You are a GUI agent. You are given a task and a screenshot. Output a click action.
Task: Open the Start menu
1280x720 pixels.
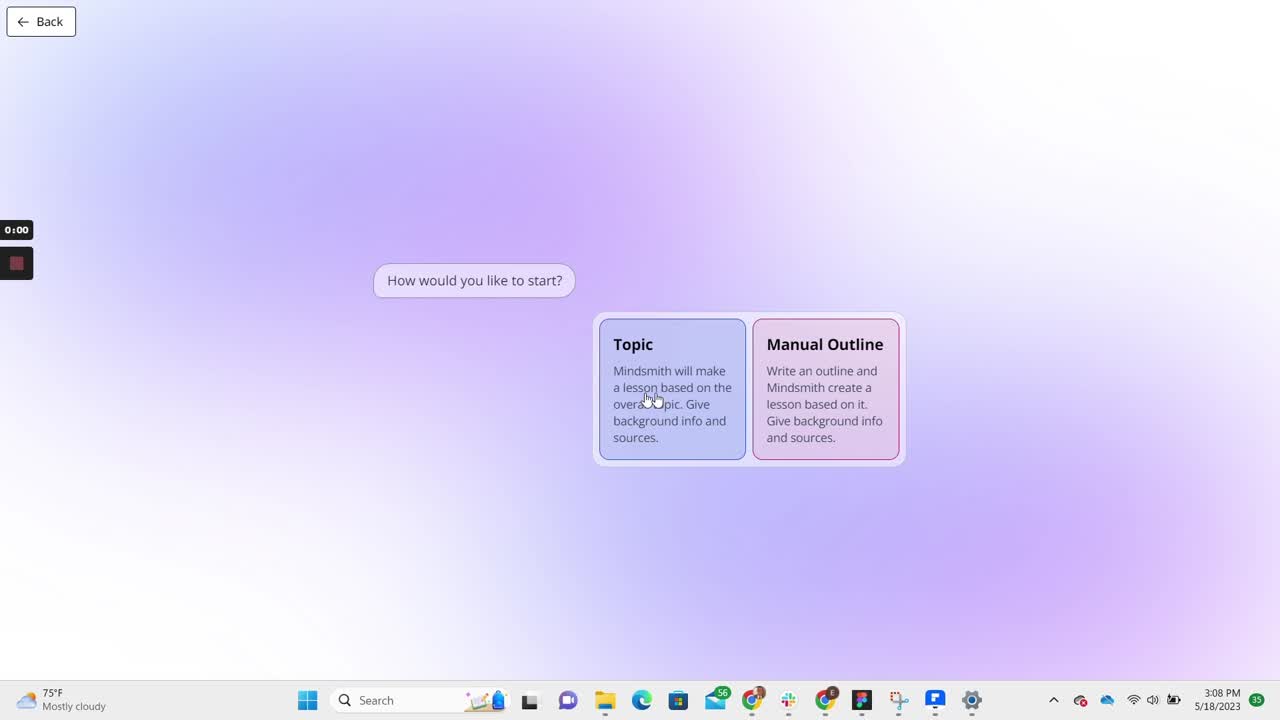tap(307, 700)
